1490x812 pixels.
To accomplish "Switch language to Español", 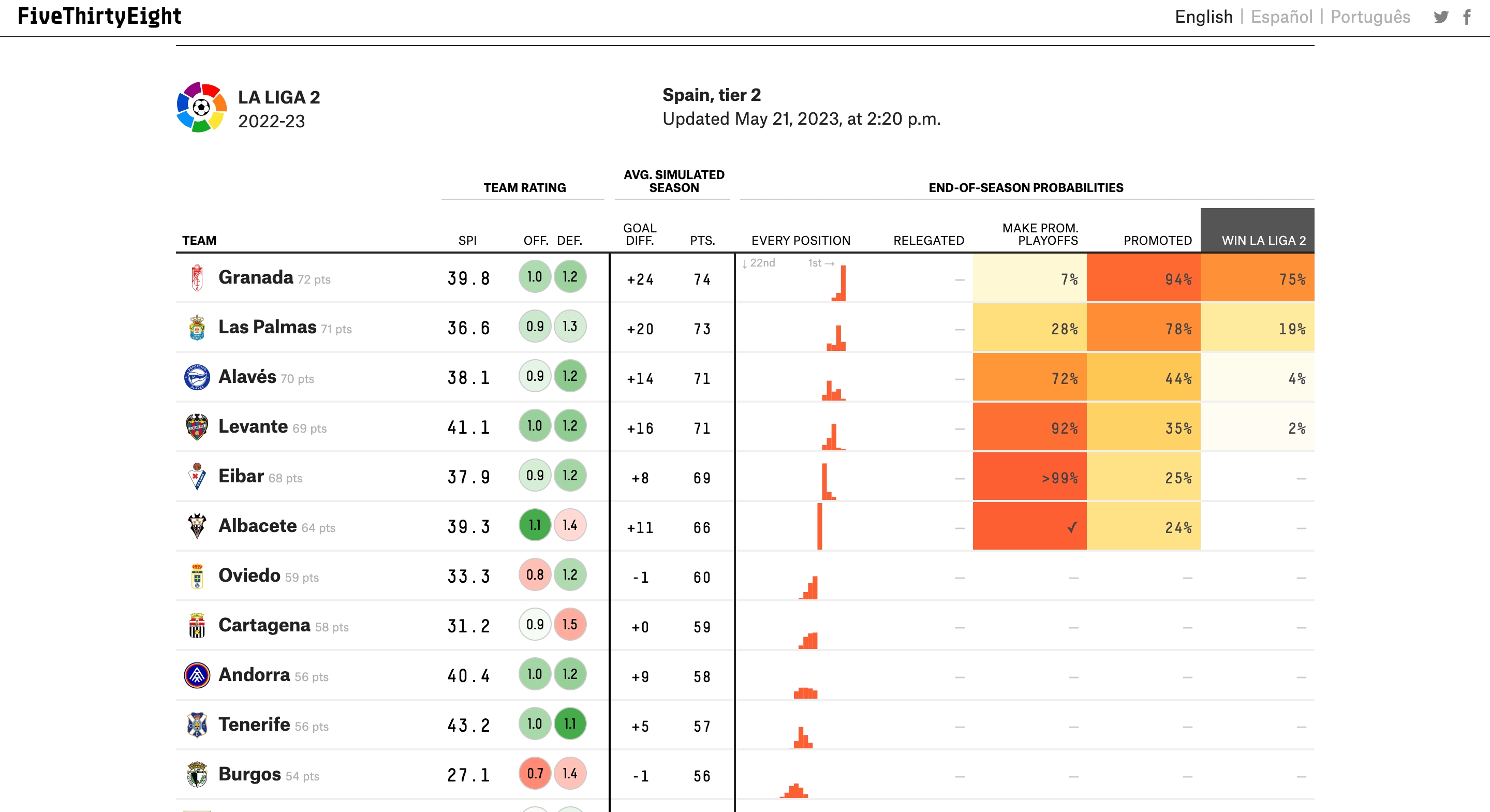I will click(x=1281, y=17).
